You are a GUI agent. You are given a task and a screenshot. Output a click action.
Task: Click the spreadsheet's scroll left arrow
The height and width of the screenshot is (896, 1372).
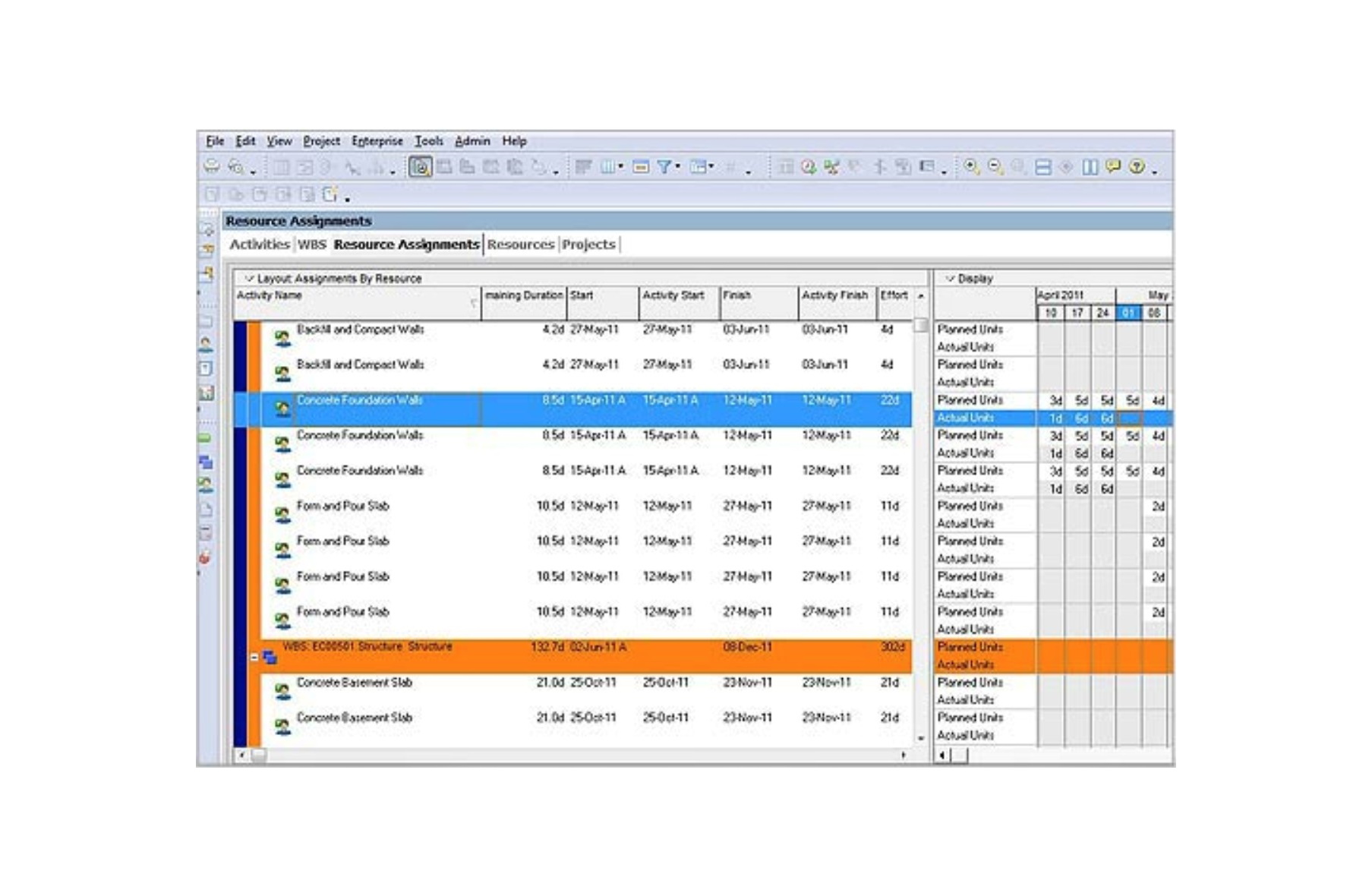[x=942, y=756]
